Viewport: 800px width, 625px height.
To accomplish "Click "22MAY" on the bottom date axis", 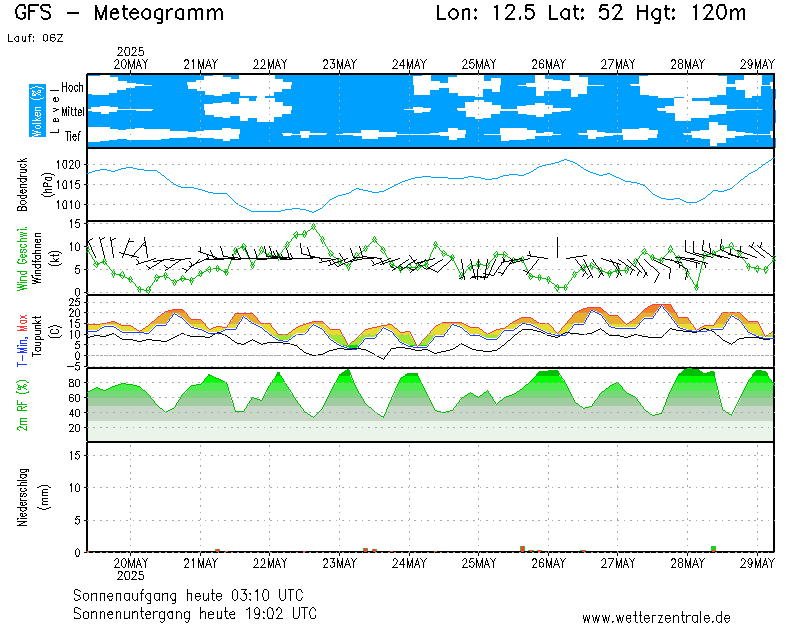I will 270,563.
